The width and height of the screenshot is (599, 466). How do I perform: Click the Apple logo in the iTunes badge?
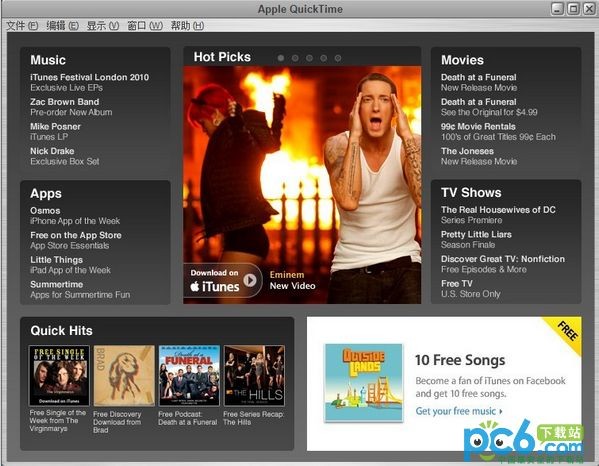[195, 286]
